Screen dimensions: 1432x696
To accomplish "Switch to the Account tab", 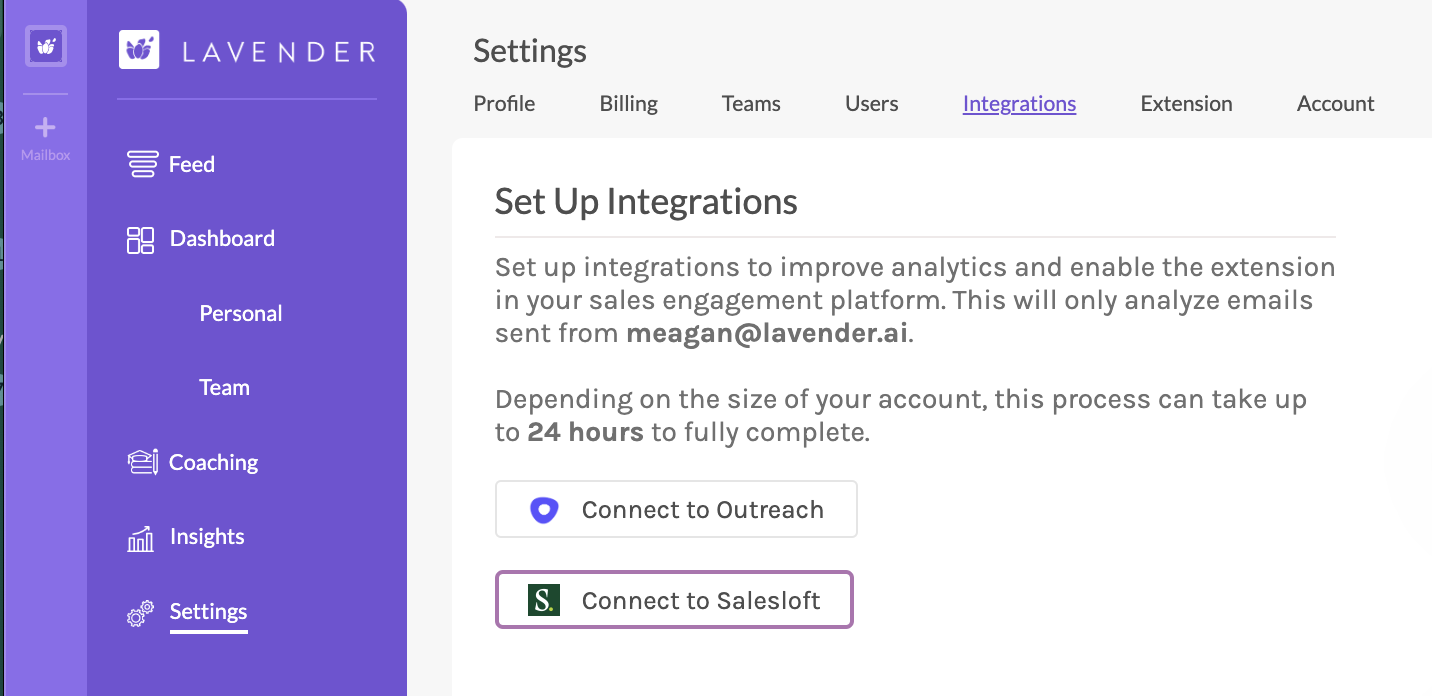I will (1335, 103).
